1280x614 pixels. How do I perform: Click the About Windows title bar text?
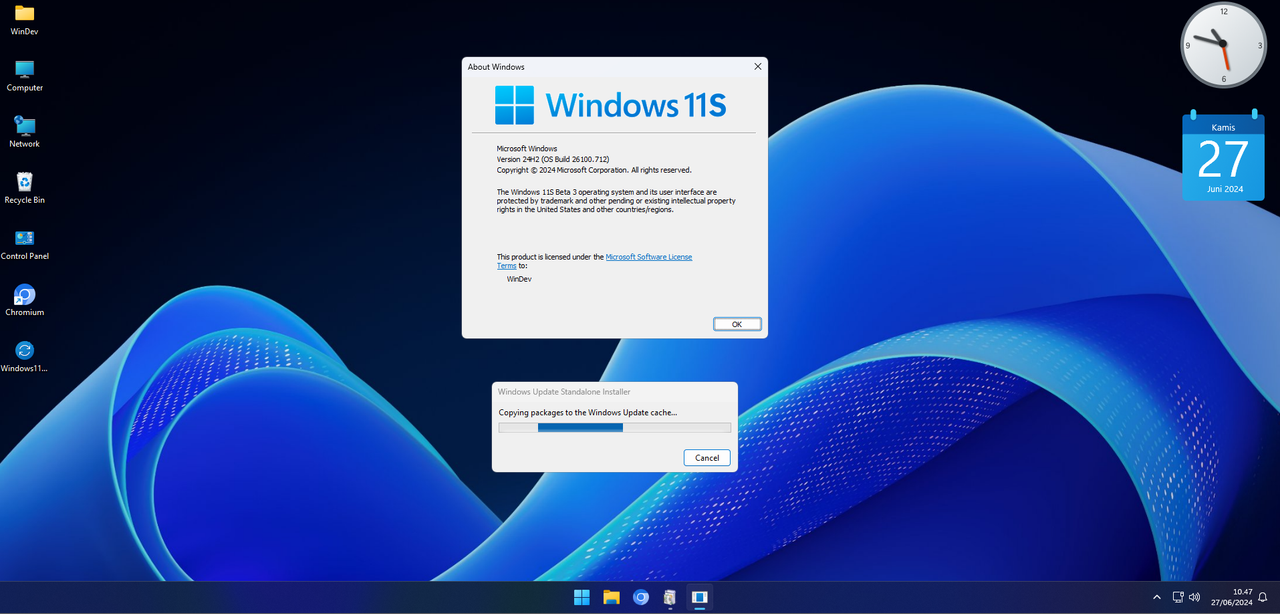pos(496,67)
